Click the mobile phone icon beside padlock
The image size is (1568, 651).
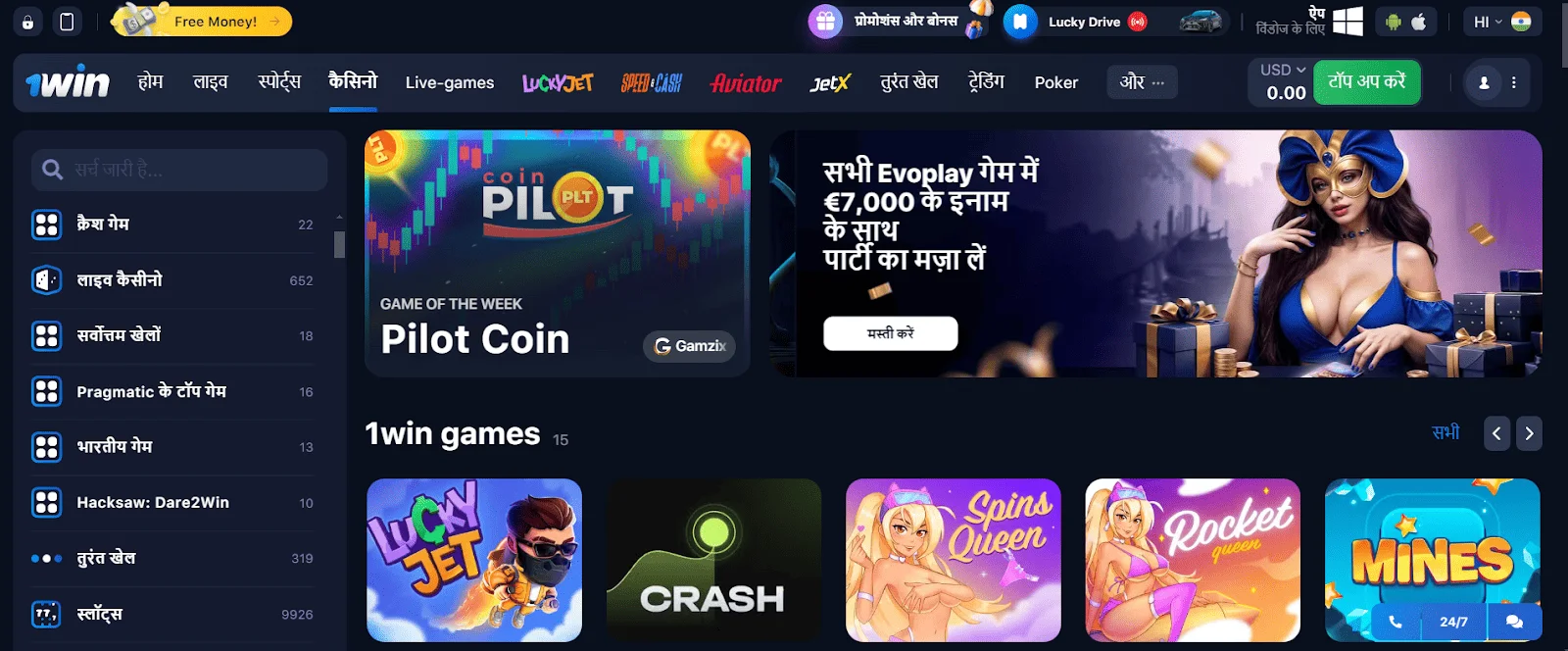click(67, 22)
